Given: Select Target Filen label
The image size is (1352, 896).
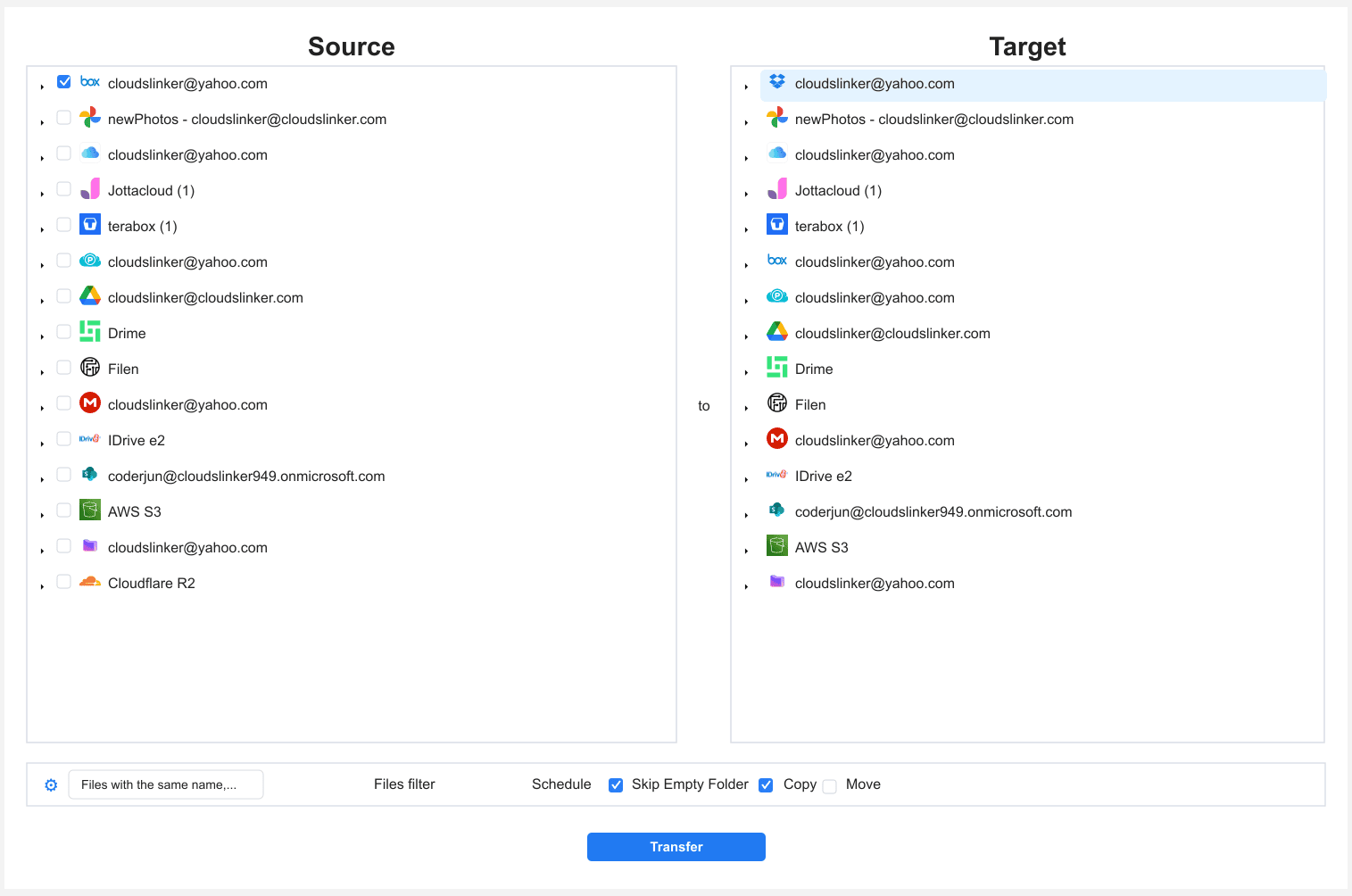Looking at the screenshot, I should click(x=810, y=404).
